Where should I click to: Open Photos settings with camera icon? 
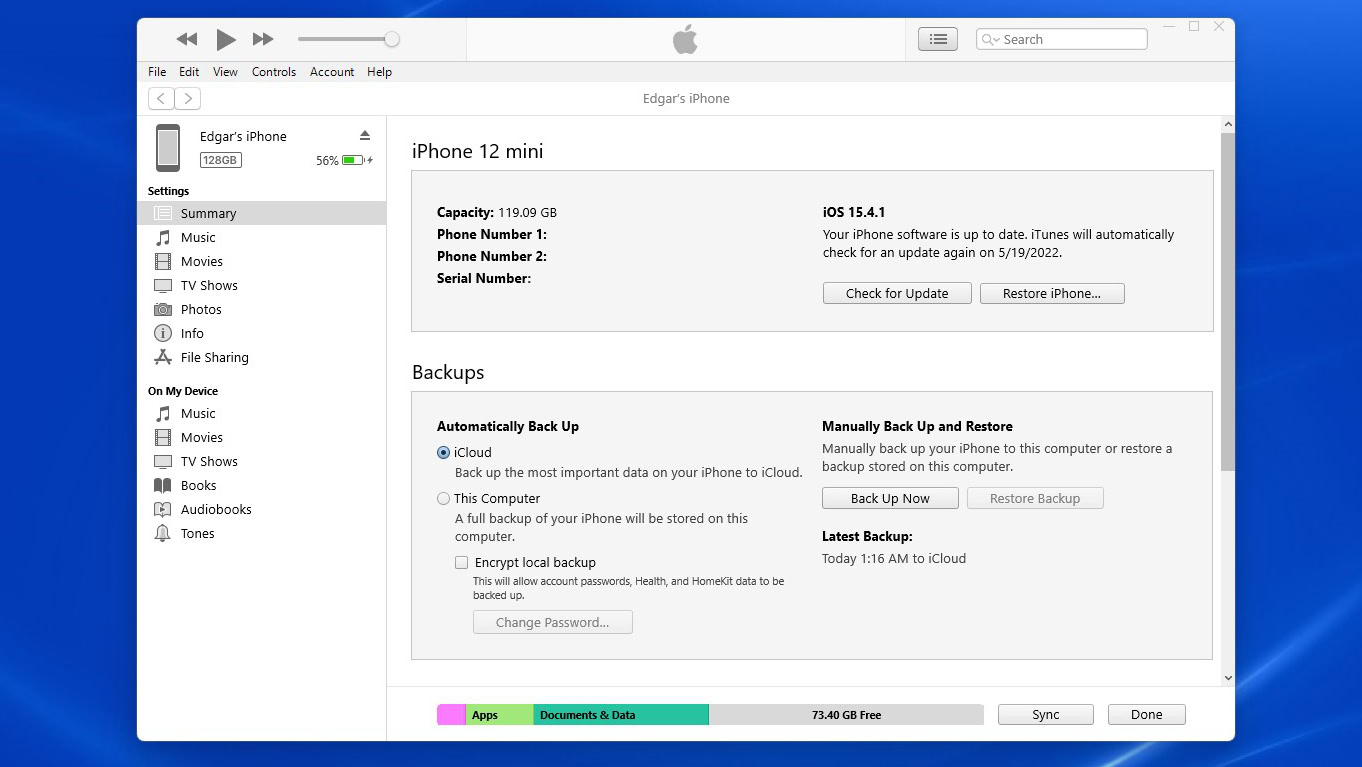(200, 309)
